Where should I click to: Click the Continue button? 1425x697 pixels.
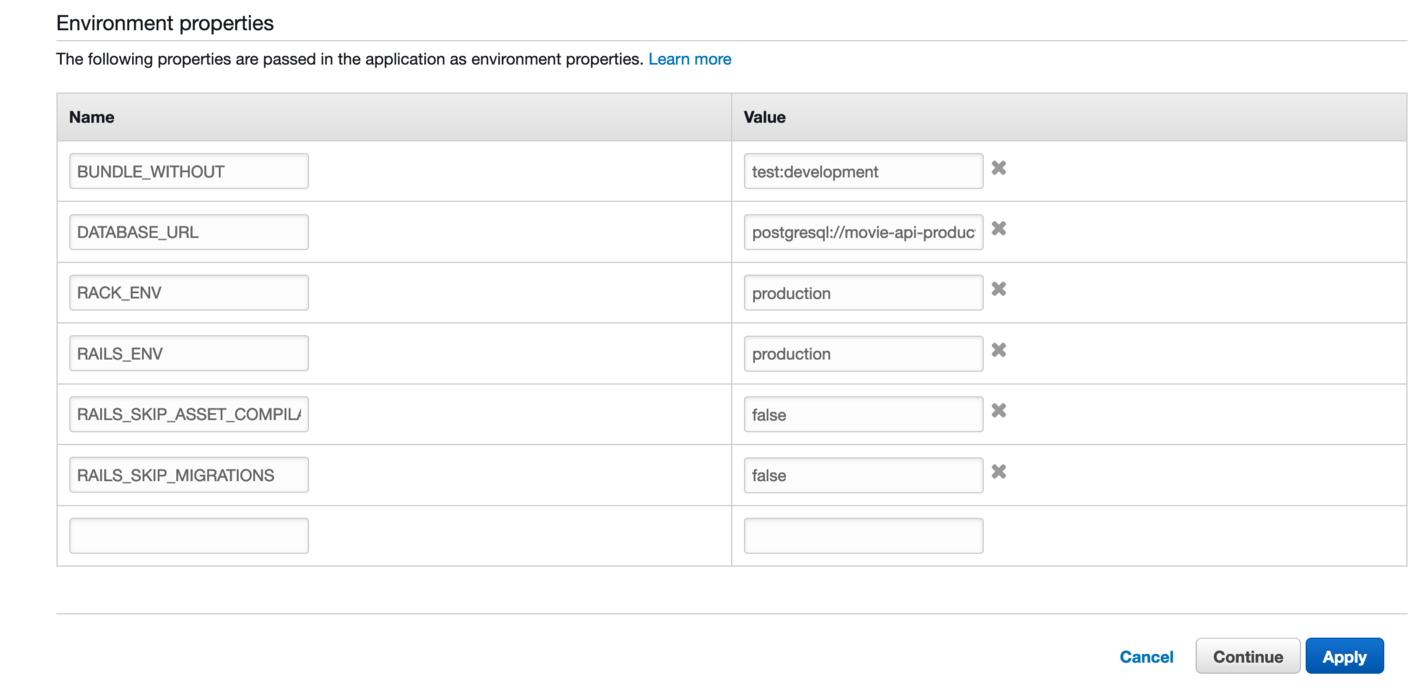[1247, 657]
